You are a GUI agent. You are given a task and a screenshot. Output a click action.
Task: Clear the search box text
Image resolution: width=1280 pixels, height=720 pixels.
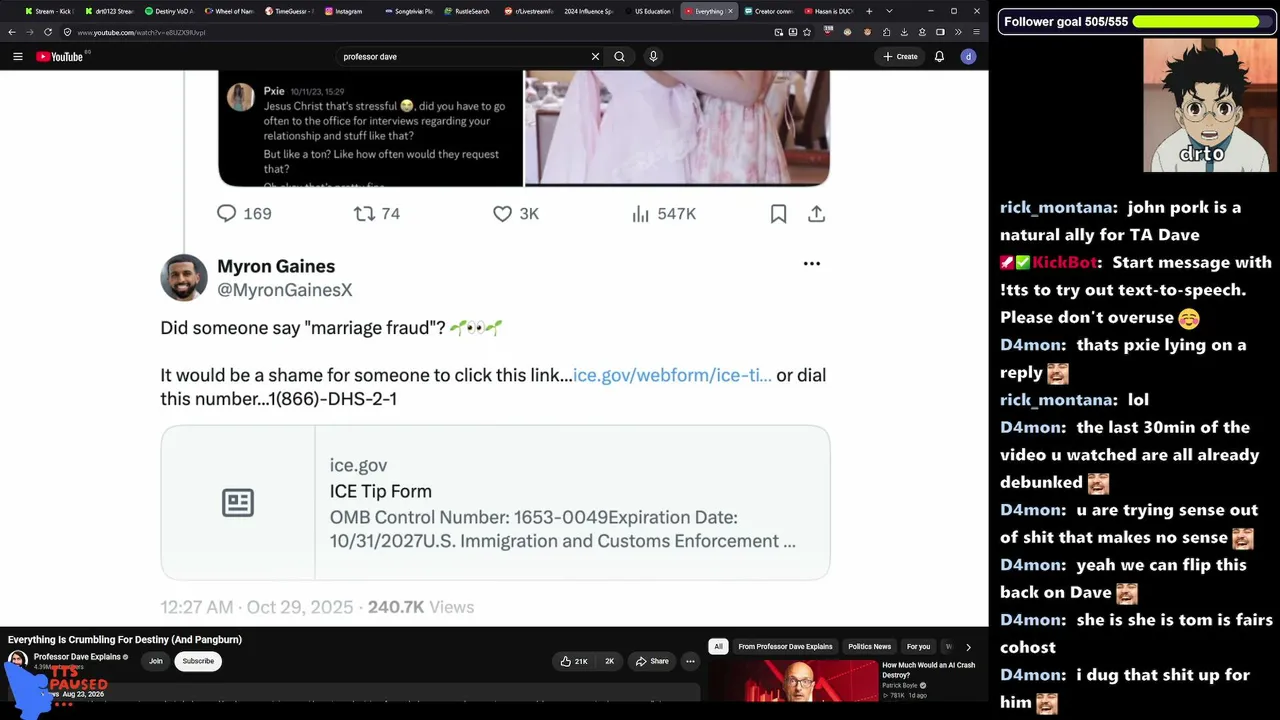(x=595, y=57)
